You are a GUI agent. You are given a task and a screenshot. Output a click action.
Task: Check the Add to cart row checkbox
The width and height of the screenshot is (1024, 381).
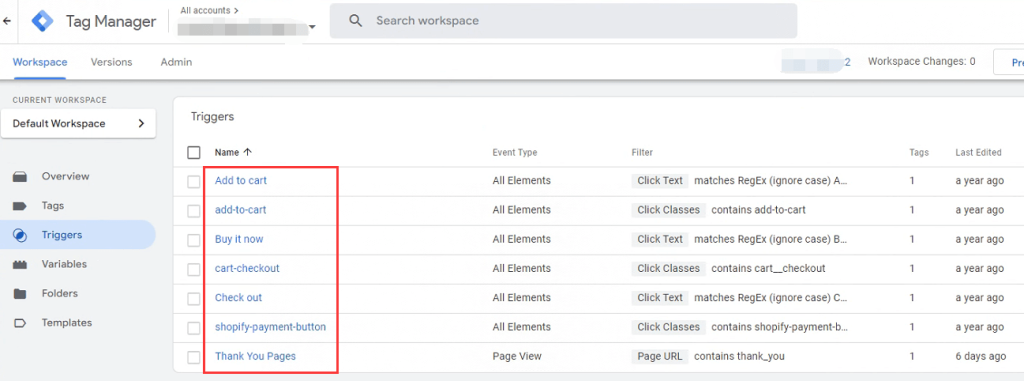[194, 182]
